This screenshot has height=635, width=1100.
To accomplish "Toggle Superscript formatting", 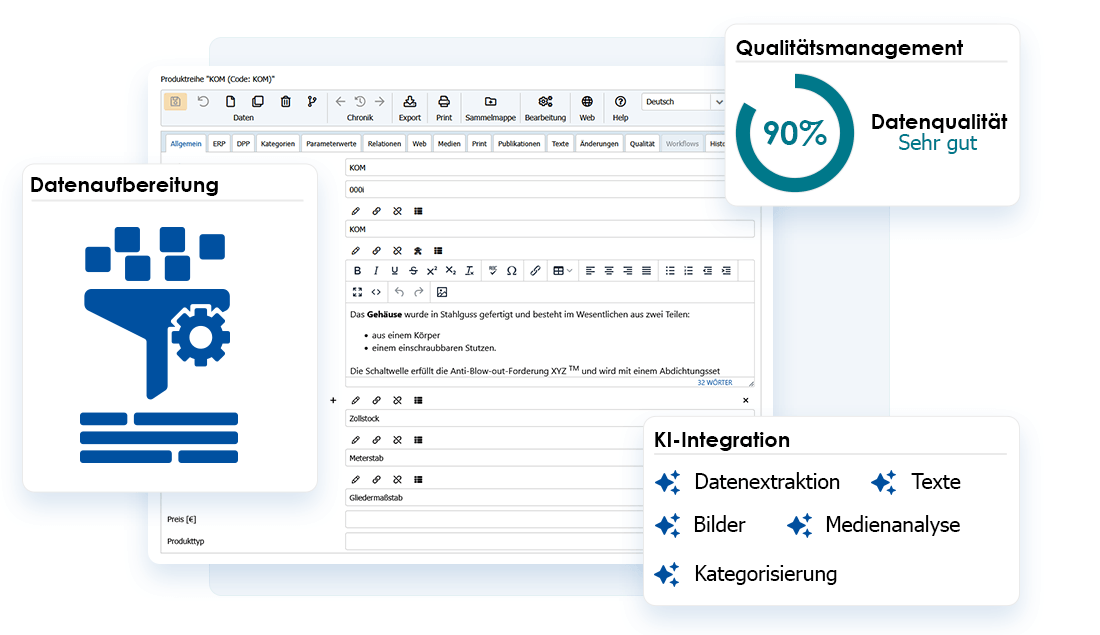I will point(431,271).
